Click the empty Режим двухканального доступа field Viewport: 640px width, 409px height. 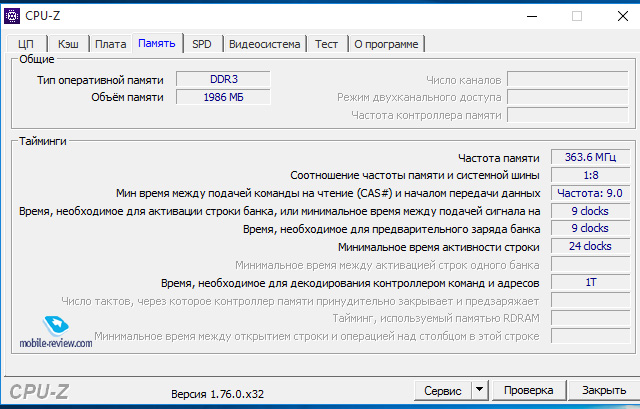tap(568, 97)
